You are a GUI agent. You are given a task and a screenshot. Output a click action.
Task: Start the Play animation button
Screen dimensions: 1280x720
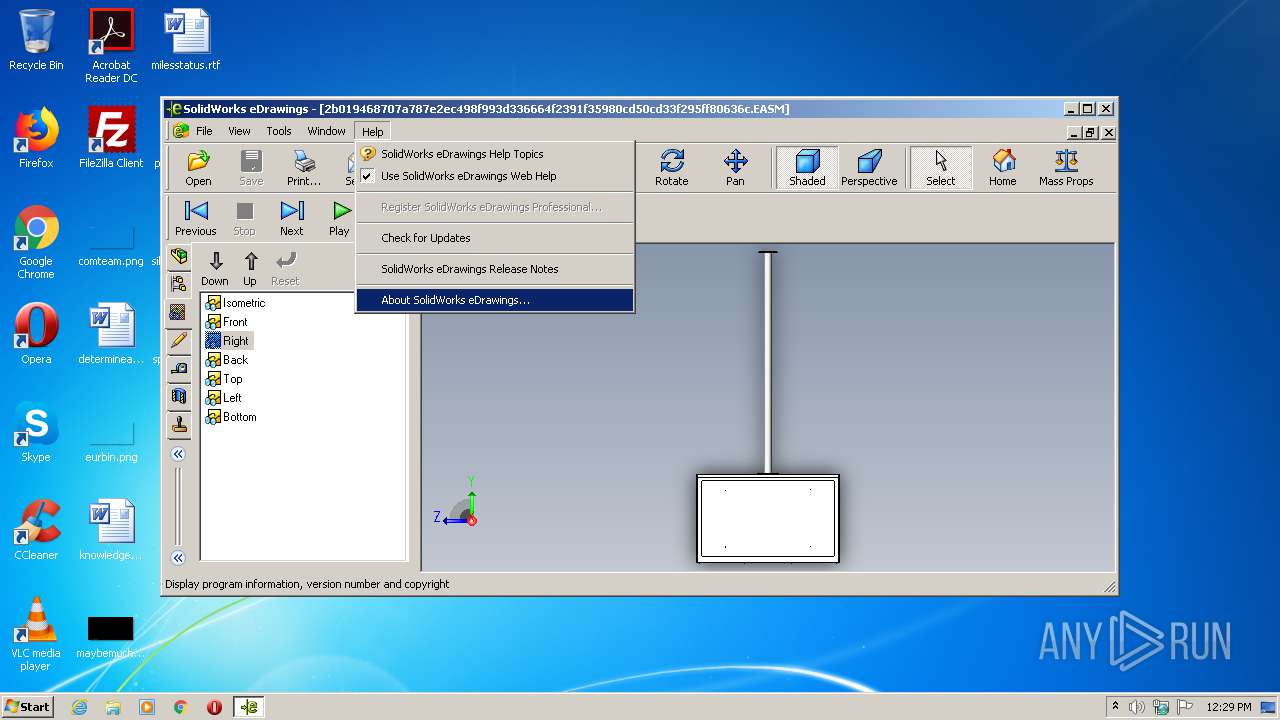[340, 217]
